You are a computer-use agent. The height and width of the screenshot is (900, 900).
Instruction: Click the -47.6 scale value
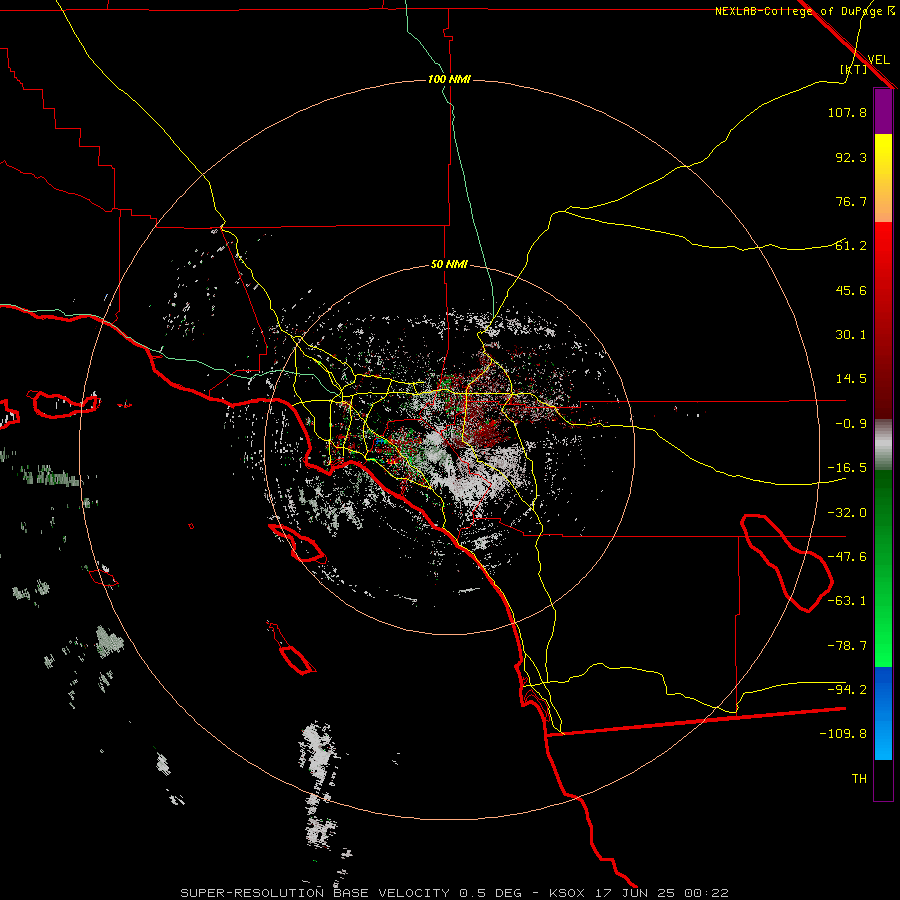[847, 557]
